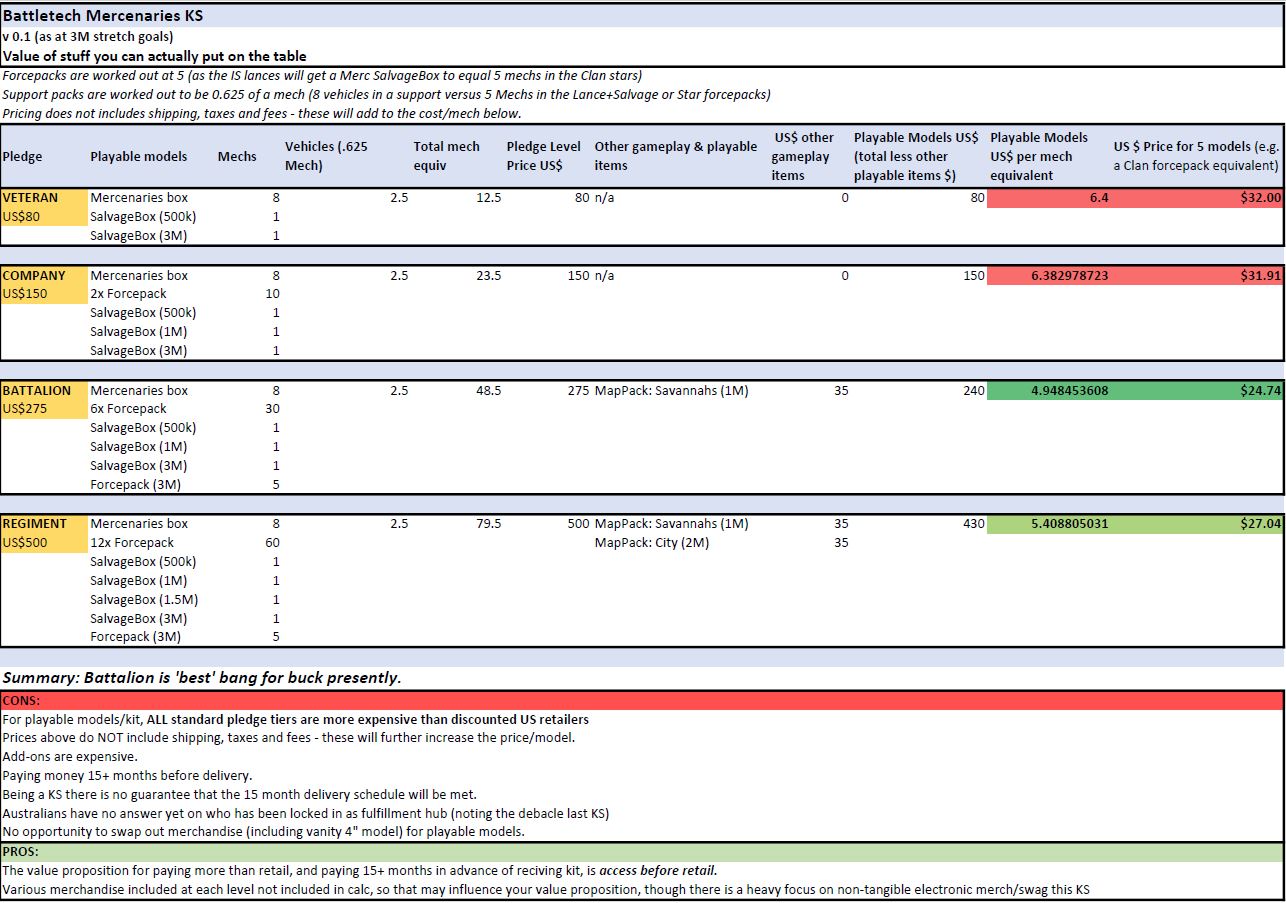Click the 'Add-ons are expensive.' cell
The height and width of the screenshot is (903, 1286).
[x=71, y=757]
